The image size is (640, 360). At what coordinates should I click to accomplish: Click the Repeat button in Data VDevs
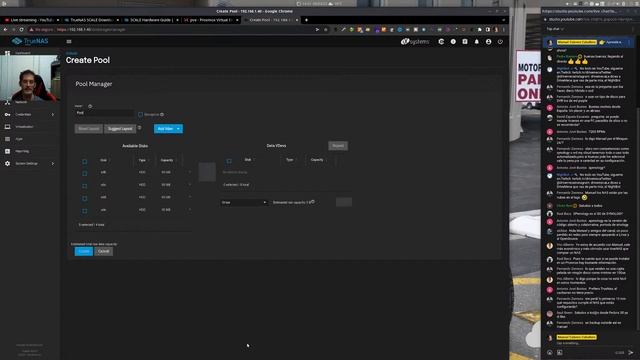(338, 146)
